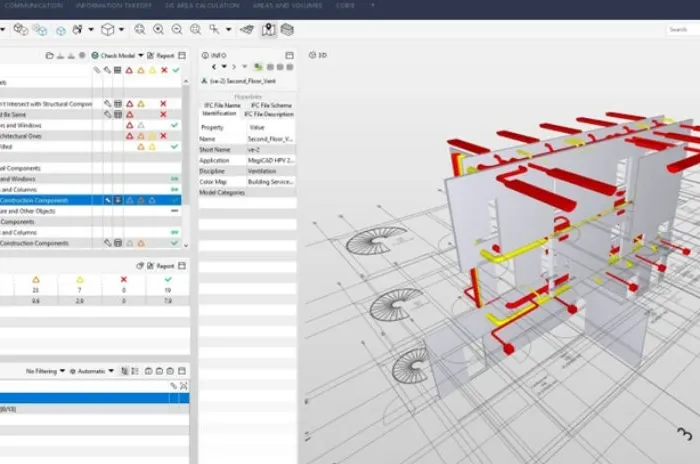
Task: Click Report in the result summary panel
Action: (165, 266)
